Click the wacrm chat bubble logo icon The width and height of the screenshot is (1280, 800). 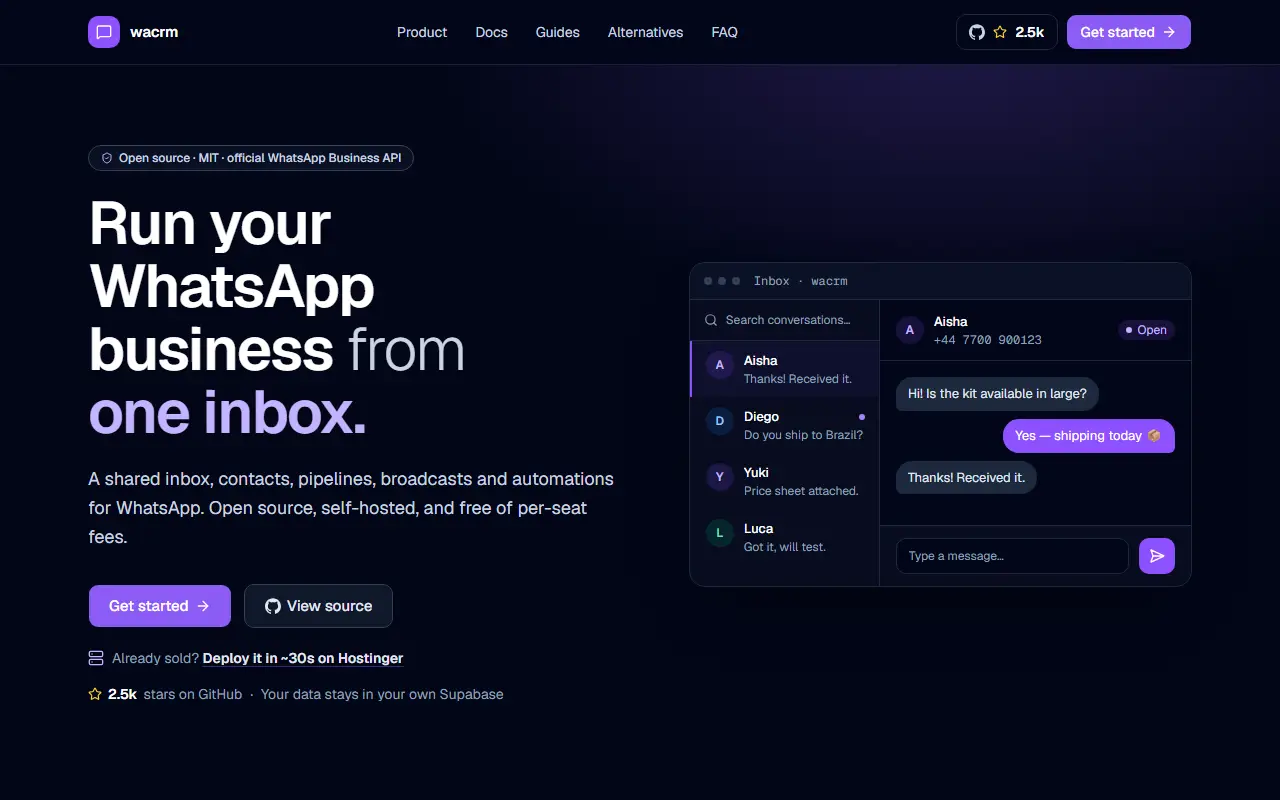pyautogui.click(x=104, y=32)
